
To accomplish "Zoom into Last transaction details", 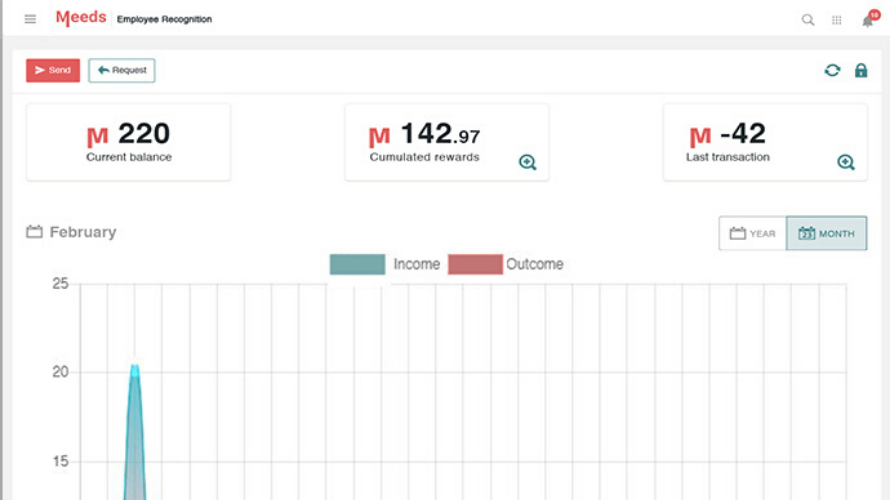I will 846,162.
